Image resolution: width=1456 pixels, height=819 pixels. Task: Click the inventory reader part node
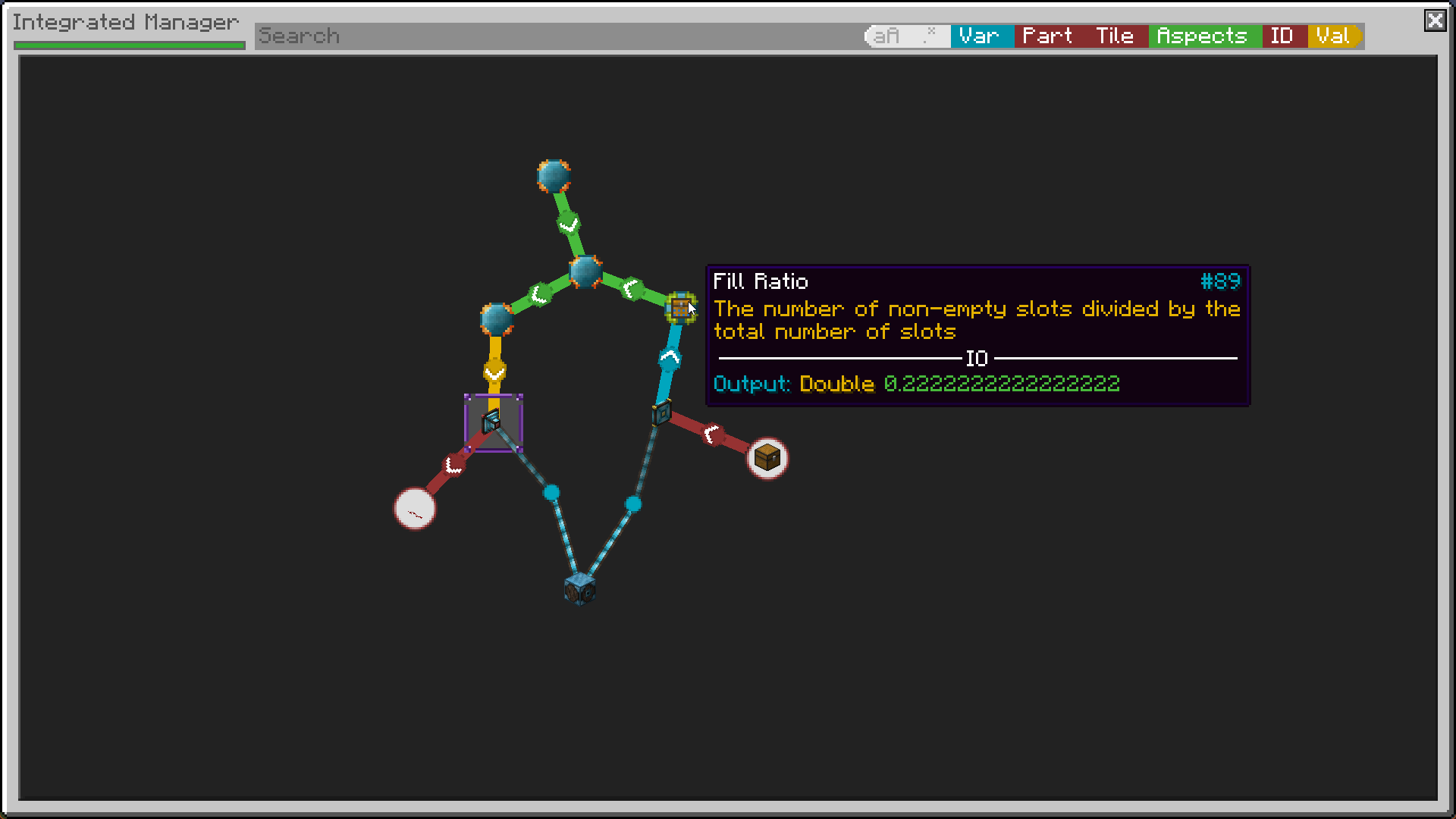tap(661, 413)
